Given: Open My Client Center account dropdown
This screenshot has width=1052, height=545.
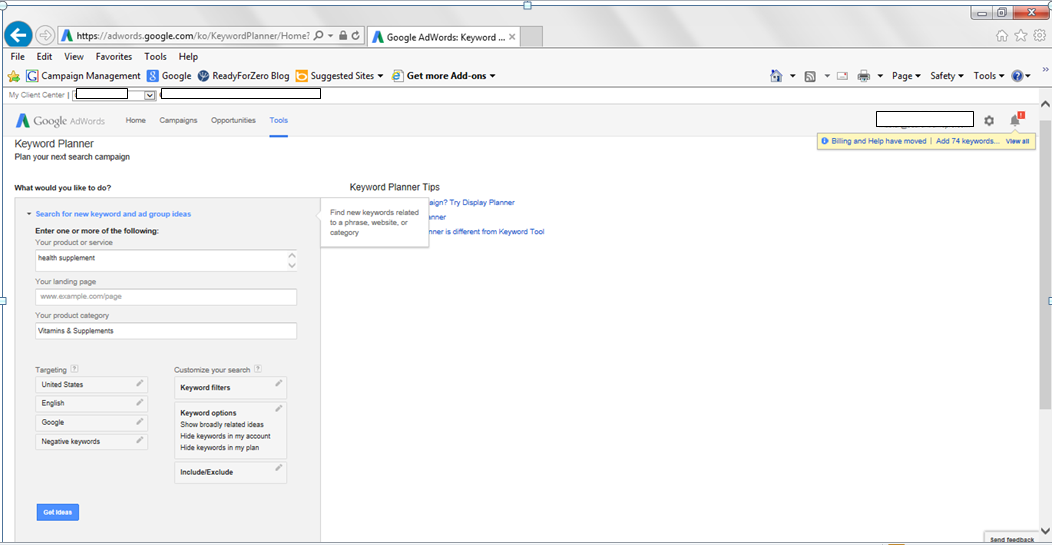Looking at the screenshot, I should point(150,95).
